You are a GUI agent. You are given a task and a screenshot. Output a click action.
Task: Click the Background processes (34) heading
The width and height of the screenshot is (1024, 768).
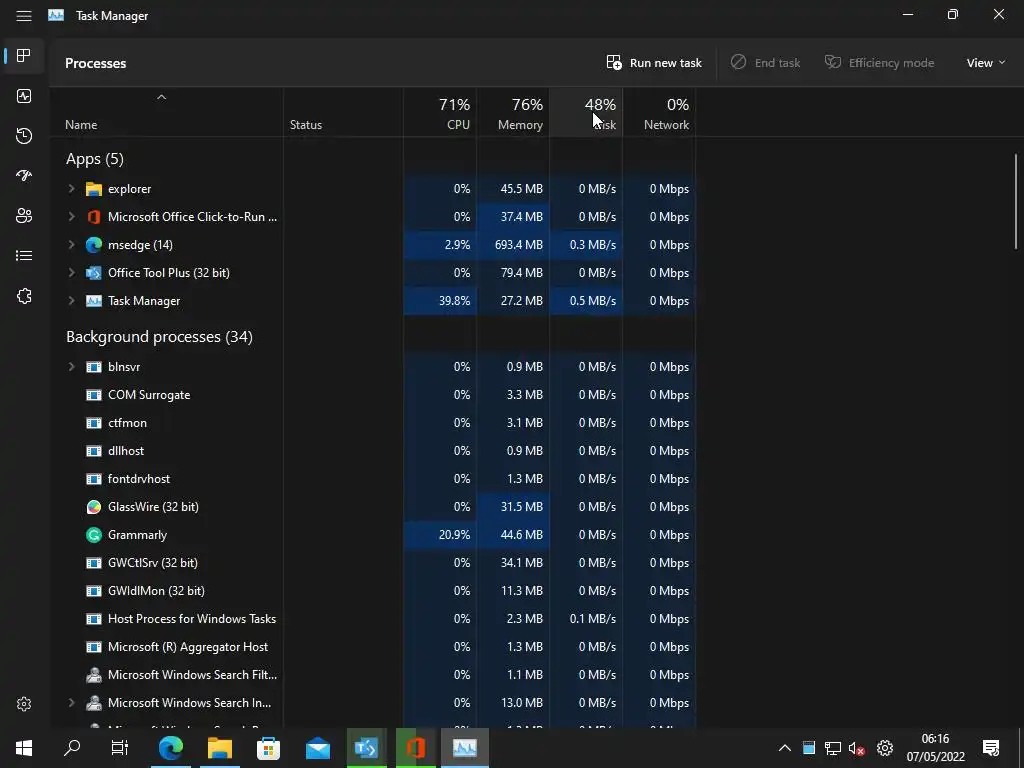pos(159,337)
